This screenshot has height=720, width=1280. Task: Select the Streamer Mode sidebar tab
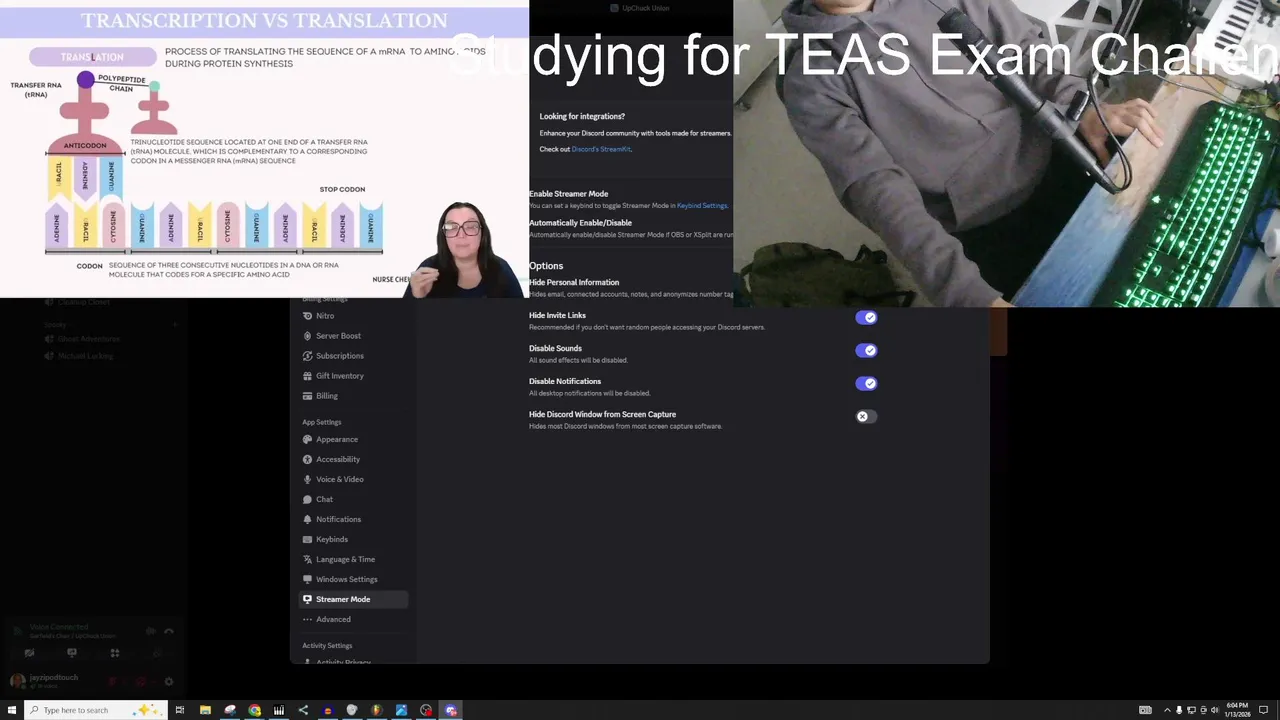pyautogui.click(x=354, y=599)
